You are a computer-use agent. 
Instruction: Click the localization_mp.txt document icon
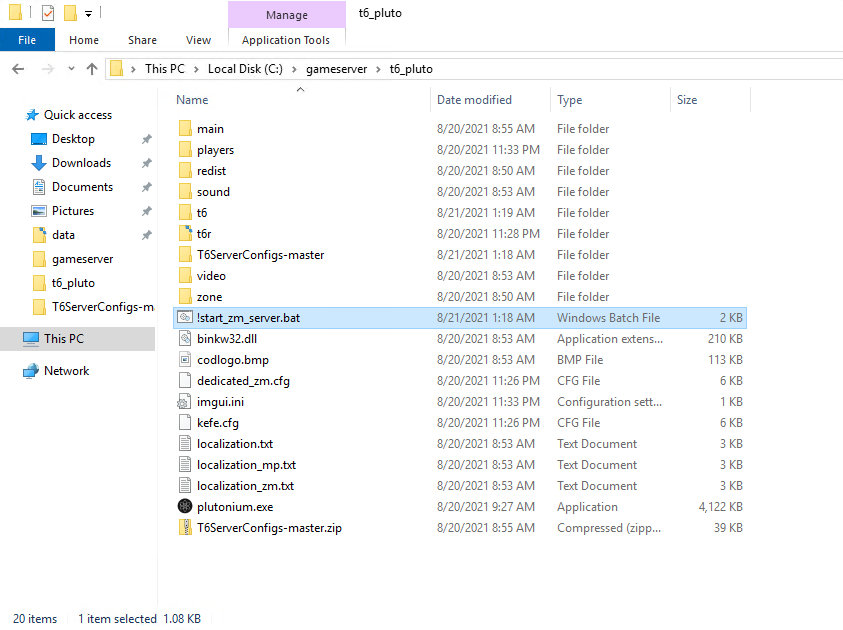click(x=184, y=464)
